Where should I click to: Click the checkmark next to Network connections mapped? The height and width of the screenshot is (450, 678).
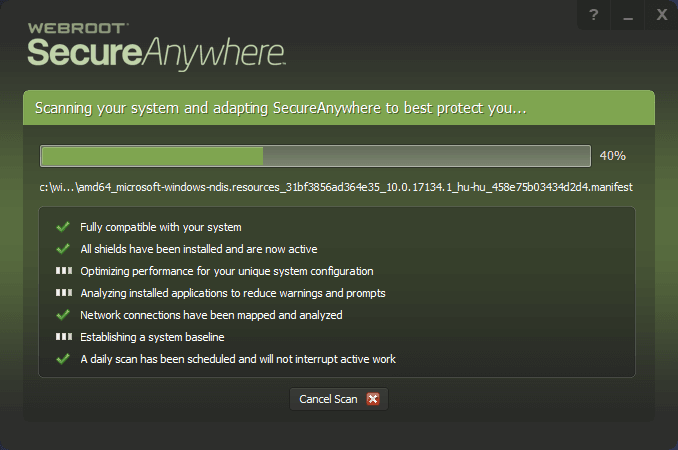click(x=63, y=315)
